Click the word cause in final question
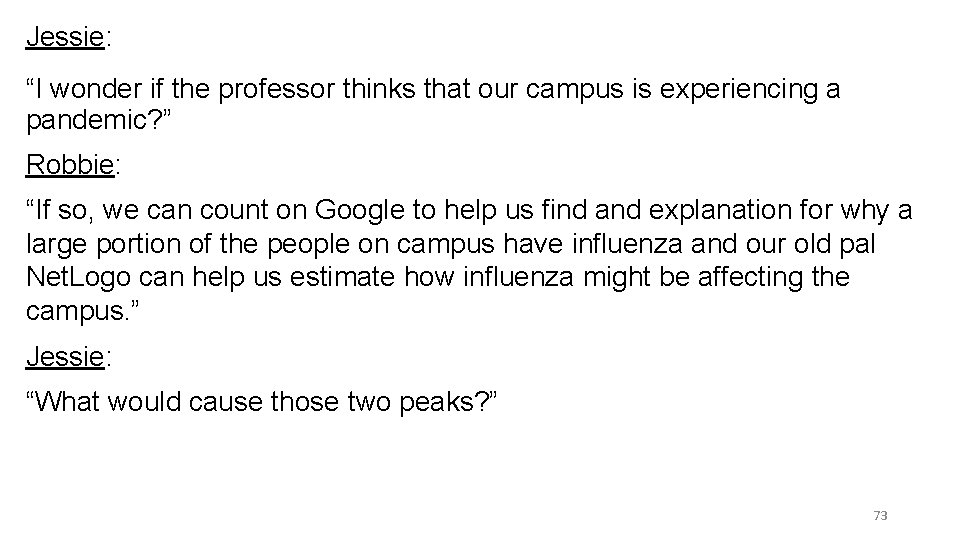This screenshot has width=960, height=540. click(x=211, y=401)
